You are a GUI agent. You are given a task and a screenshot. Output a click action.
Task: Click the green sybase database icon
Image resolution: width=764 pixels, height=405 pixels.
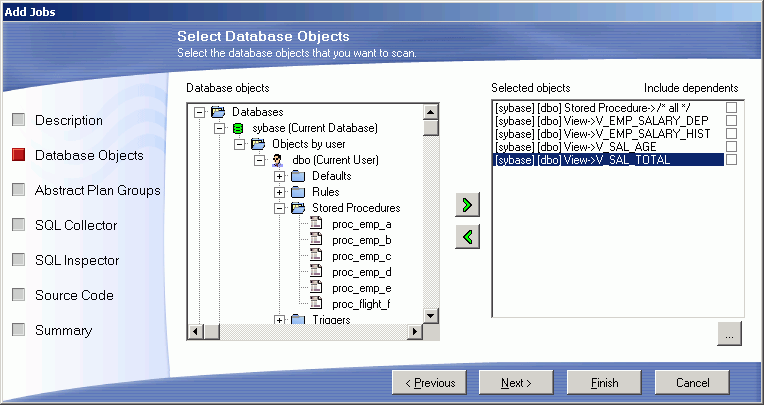click(x=238, y=128)
